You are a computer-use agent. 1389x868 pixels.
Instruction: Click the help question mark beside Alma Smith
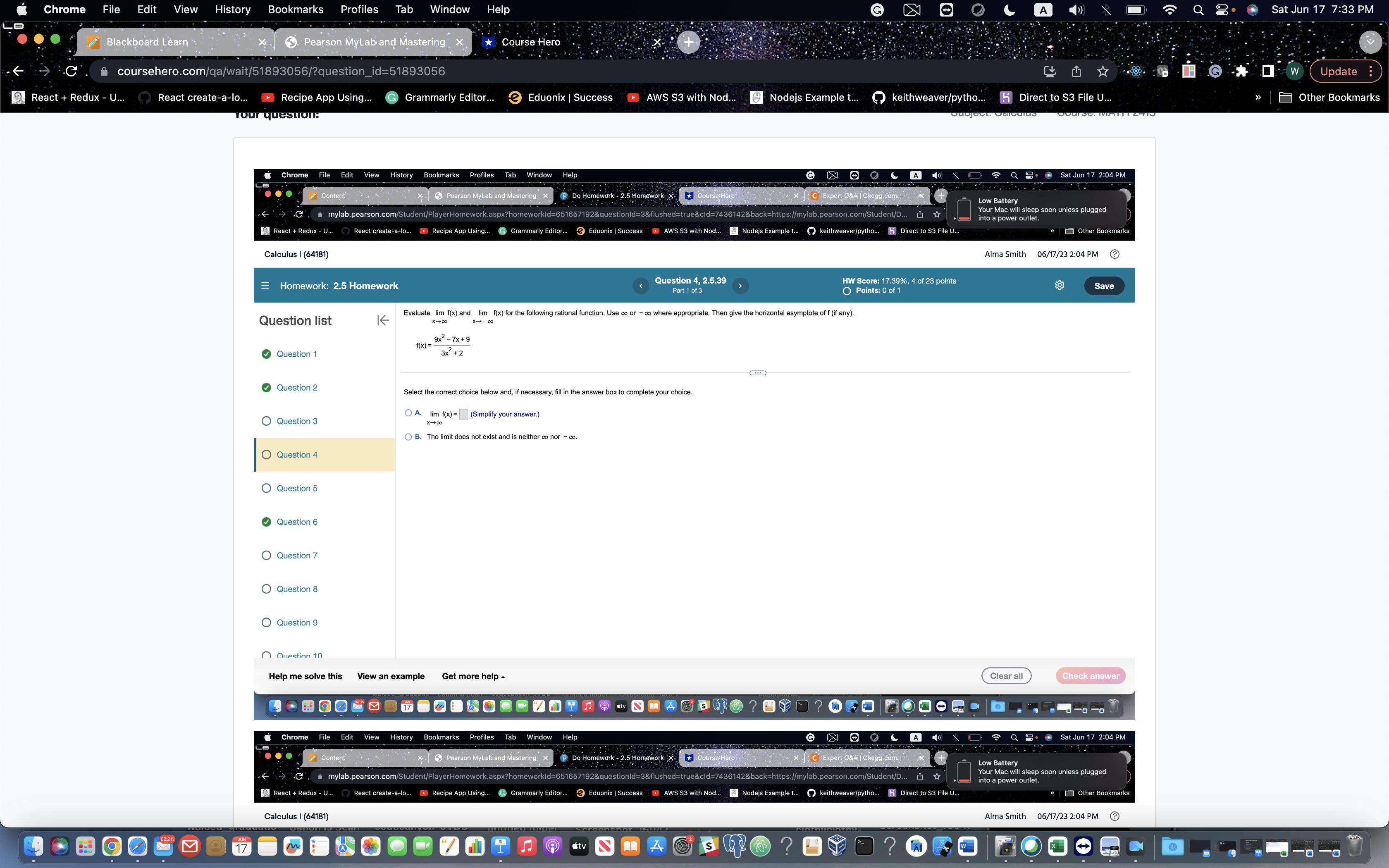[x=1114, y=254]
